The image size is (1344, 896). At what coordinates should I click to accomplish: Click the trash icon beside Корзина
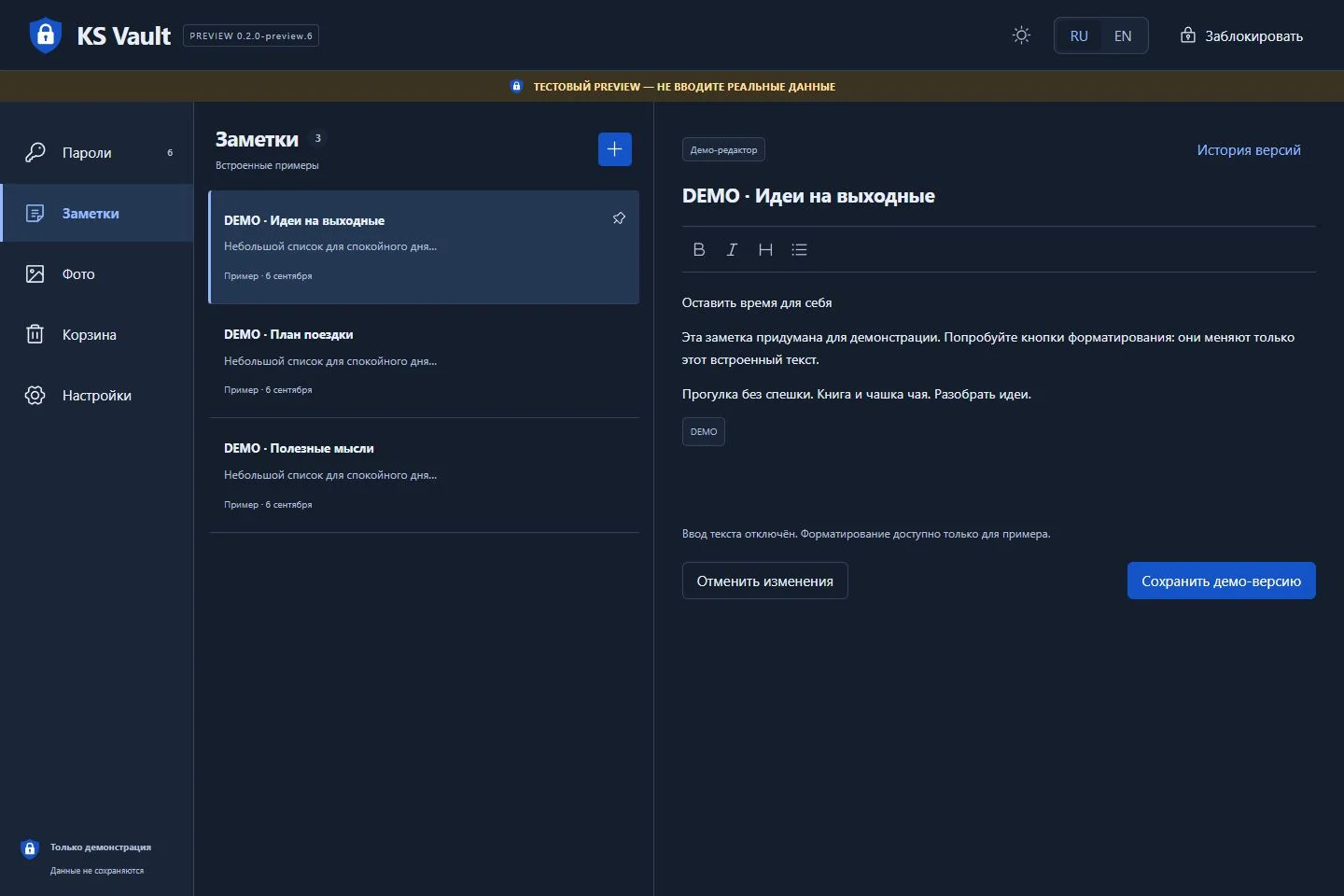35,334
